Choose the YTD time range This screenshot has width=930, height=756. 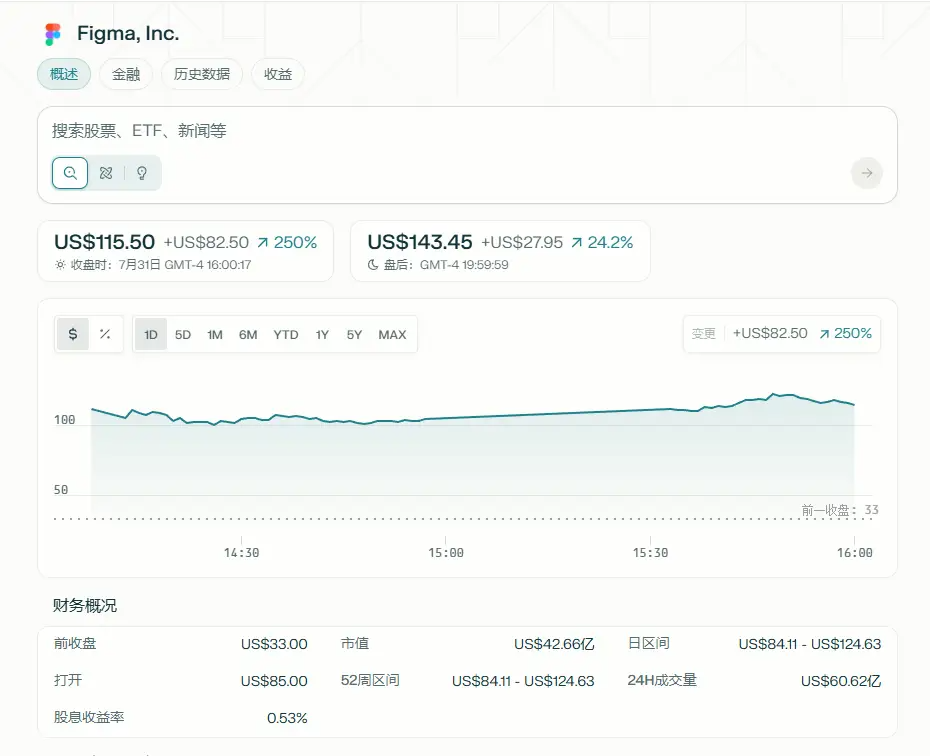pyautogui.click(x=286, y=335)
